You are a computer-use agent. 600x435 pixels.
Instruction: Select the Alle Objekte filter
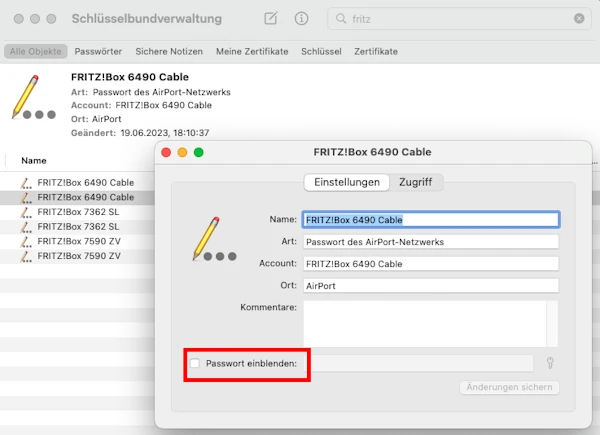coord(36,51)
